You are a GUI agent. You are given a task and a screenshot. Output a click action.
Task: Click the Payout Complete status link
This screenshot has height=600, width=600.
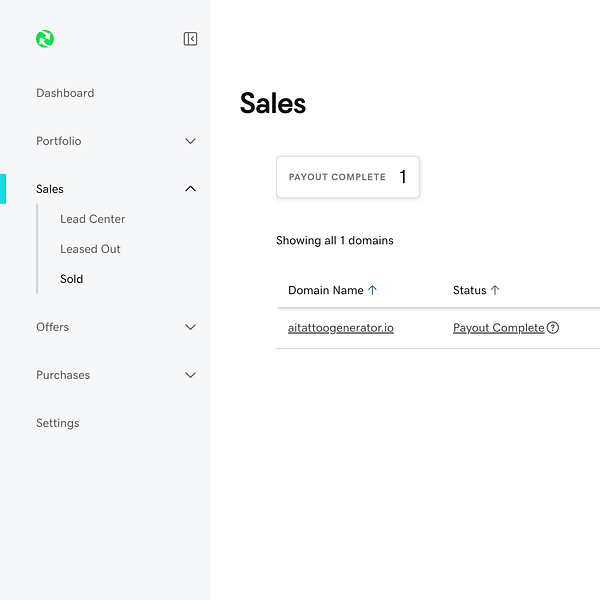tap(498, 328)
